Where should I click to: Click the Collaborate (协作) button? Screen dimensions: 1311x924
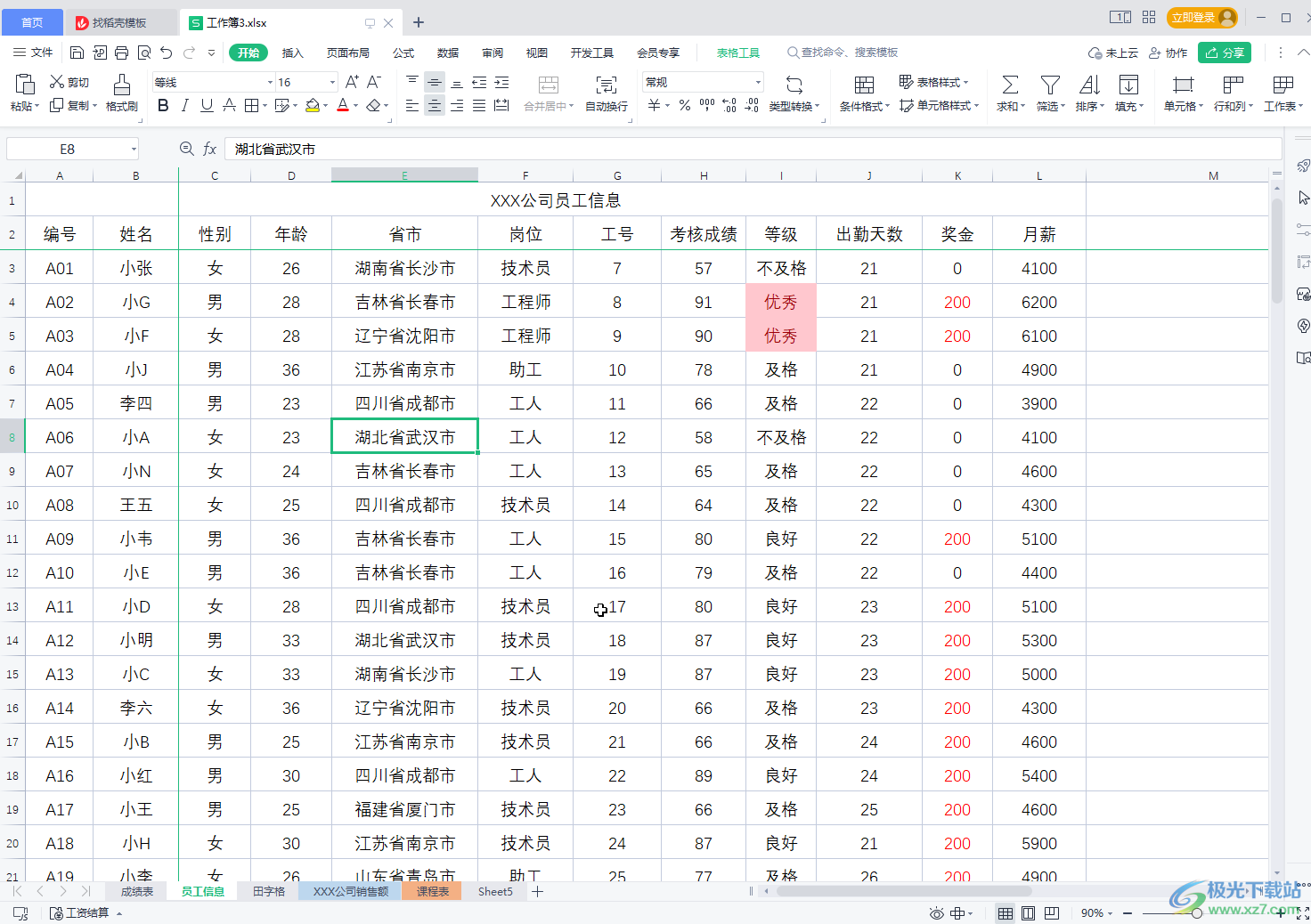(x=1168, y=53)
